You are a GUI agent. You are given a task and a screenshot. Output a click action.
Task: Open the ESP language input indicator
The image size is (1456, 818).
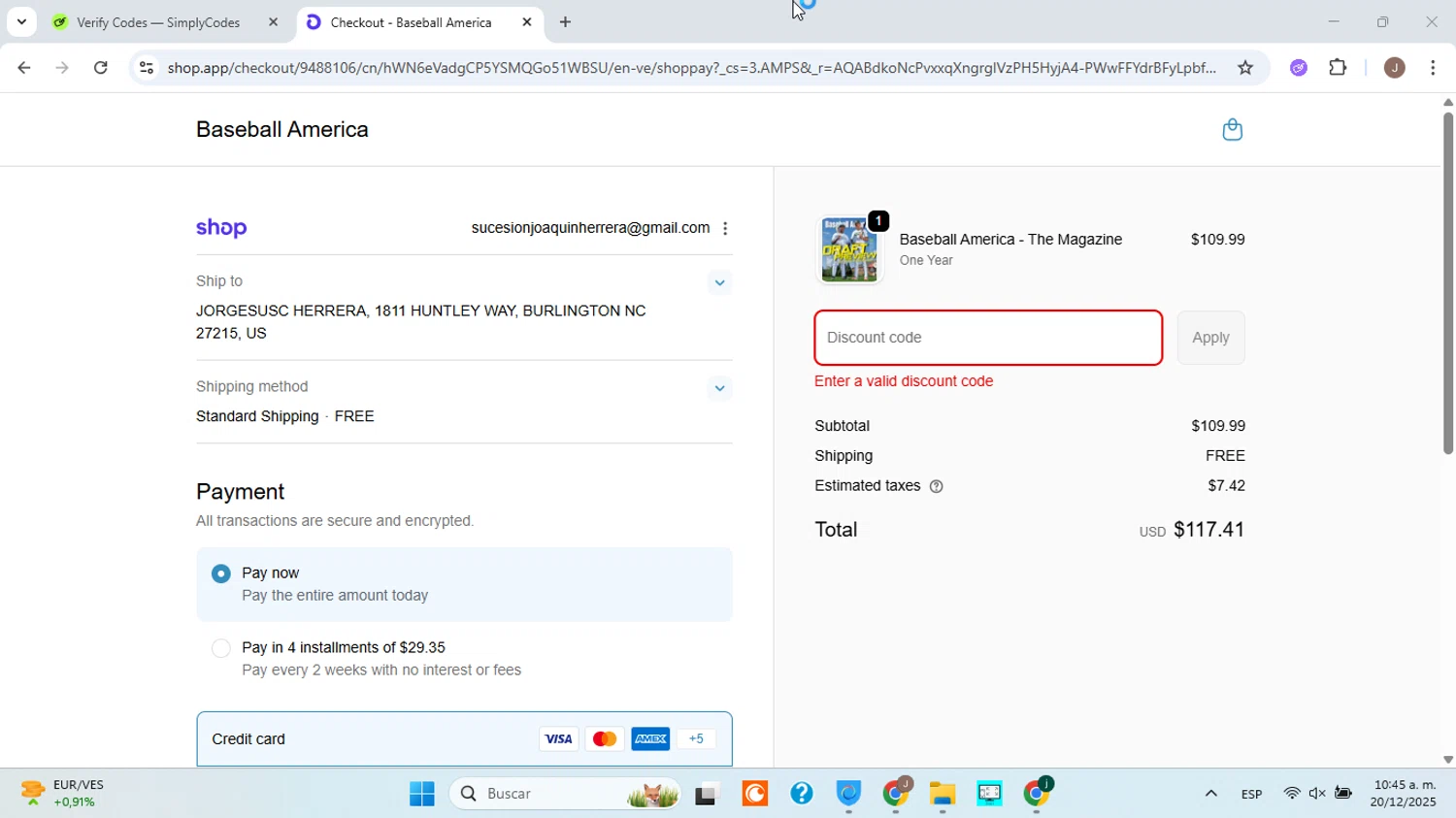click(1252, 795)
